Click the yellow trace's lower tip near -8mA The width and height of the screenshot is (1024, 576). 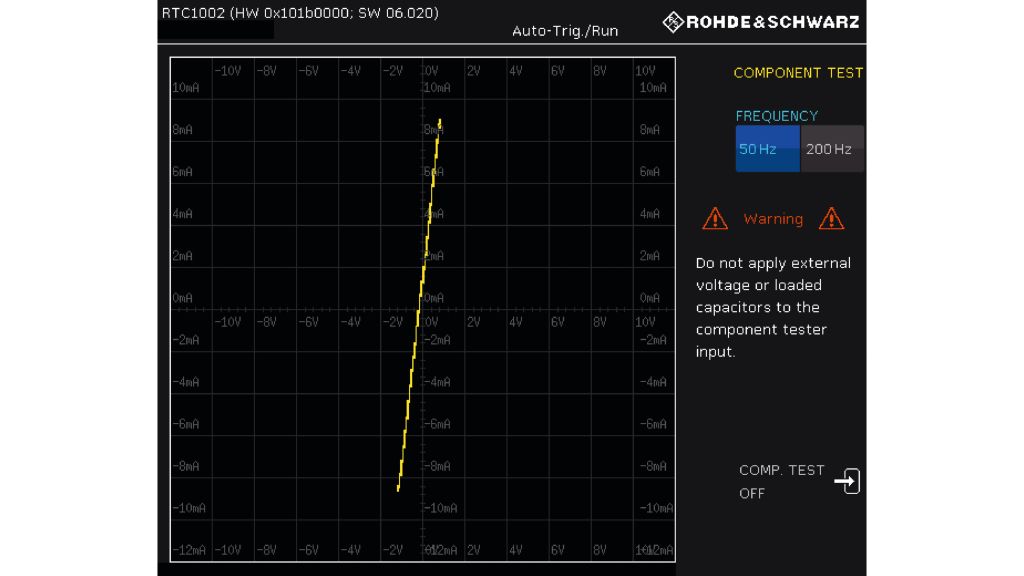click(399, 487)
